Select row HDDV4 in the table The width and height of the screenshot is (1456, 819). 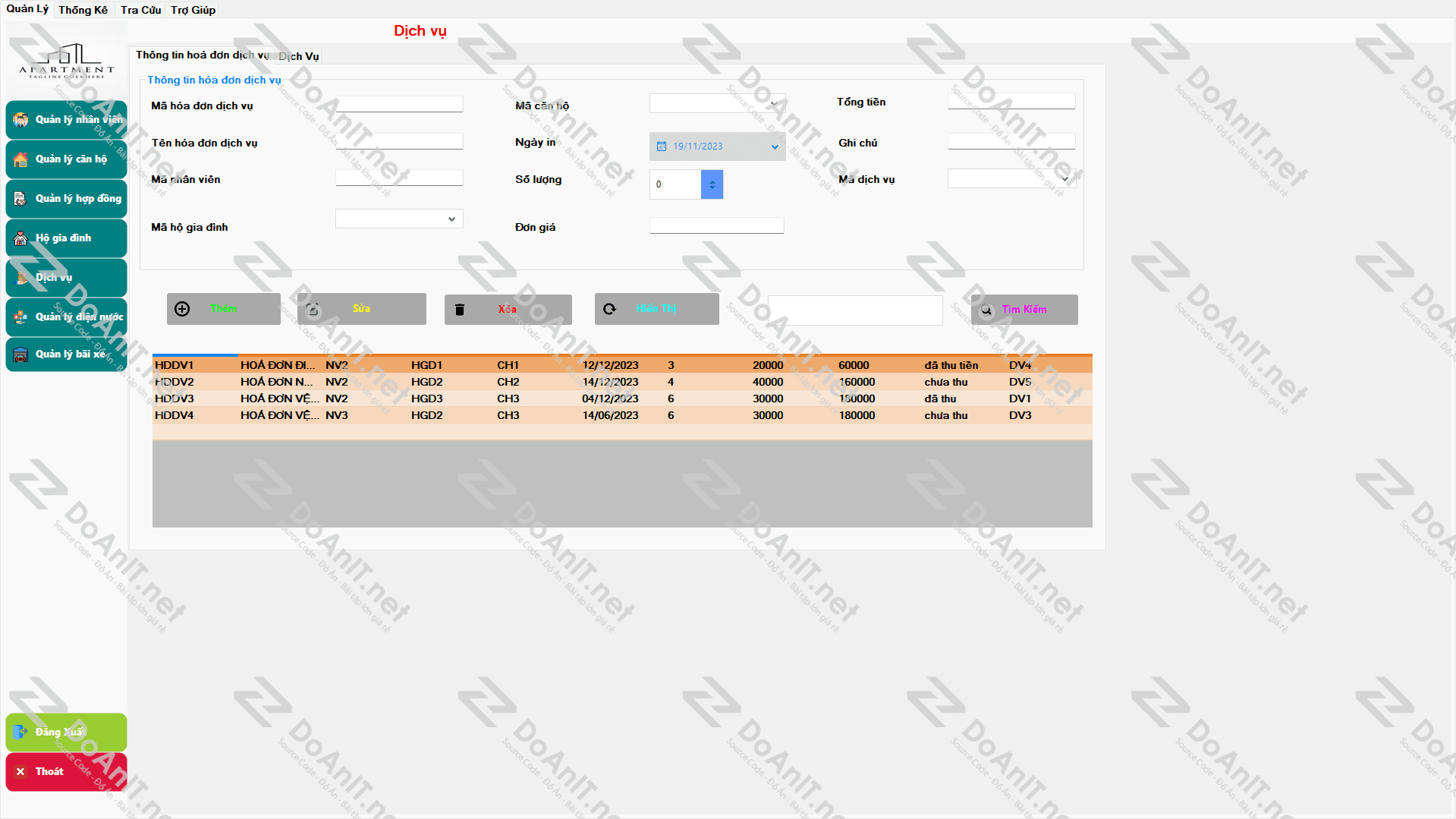[x=622, y=415]
